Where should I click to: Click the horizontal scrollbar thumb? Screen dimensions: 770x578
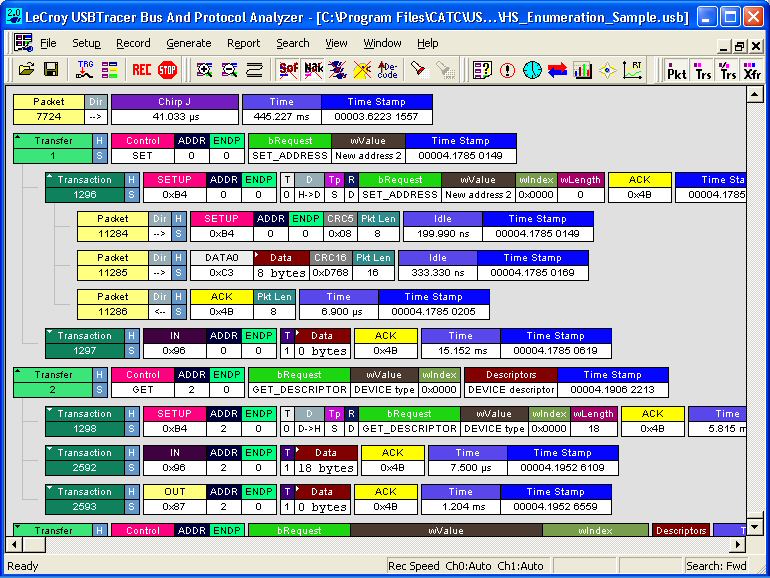coord(34,544)
